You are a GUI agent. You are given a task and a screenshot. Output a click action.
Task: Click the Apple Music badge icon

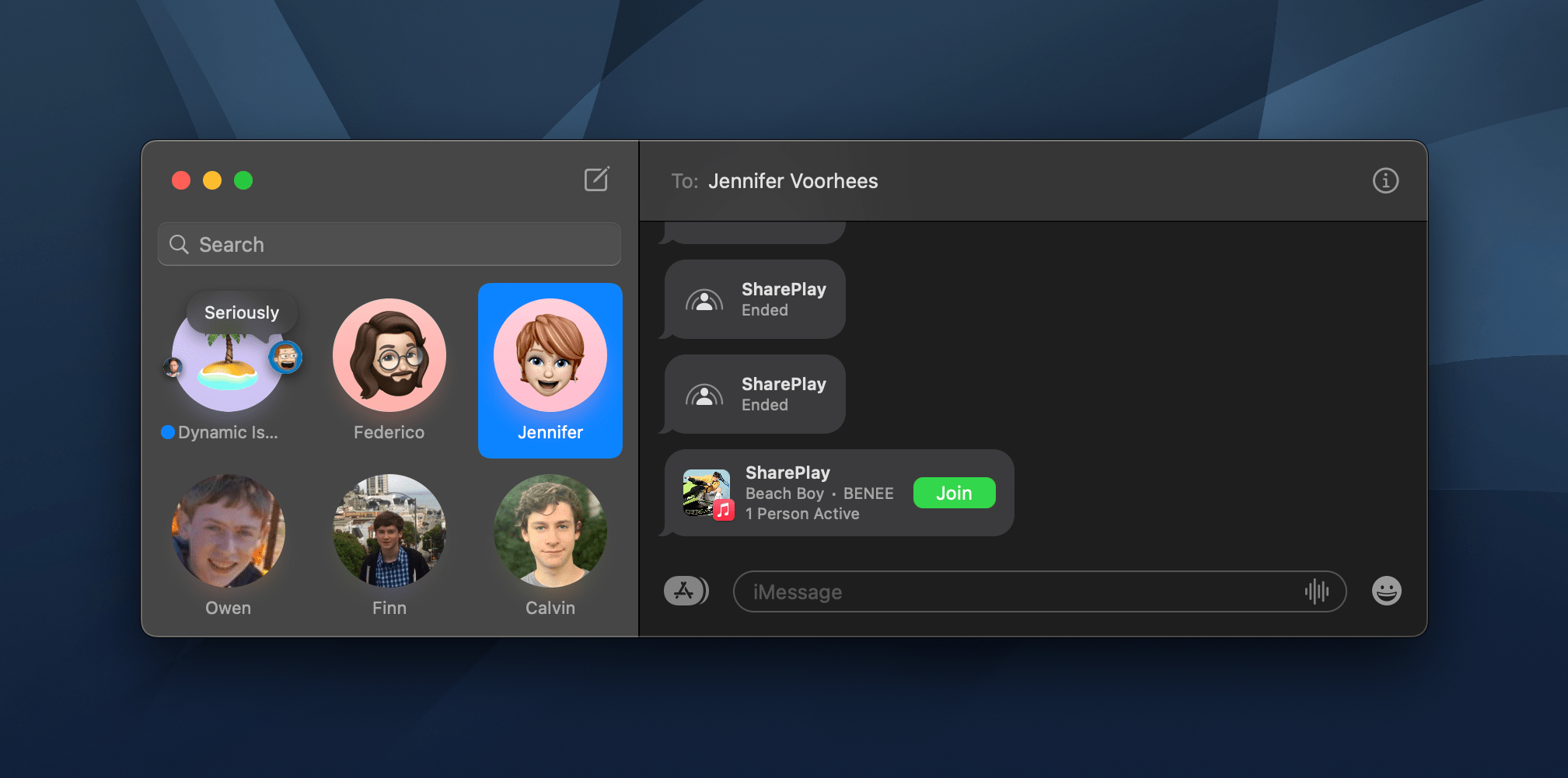tap(724, 510)
